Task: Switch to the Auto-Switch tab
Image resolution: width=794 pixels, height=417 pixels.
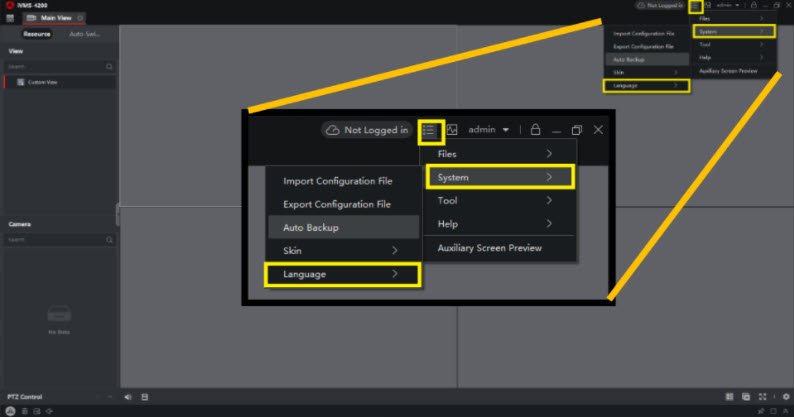Action: click(x=84, y=34)
